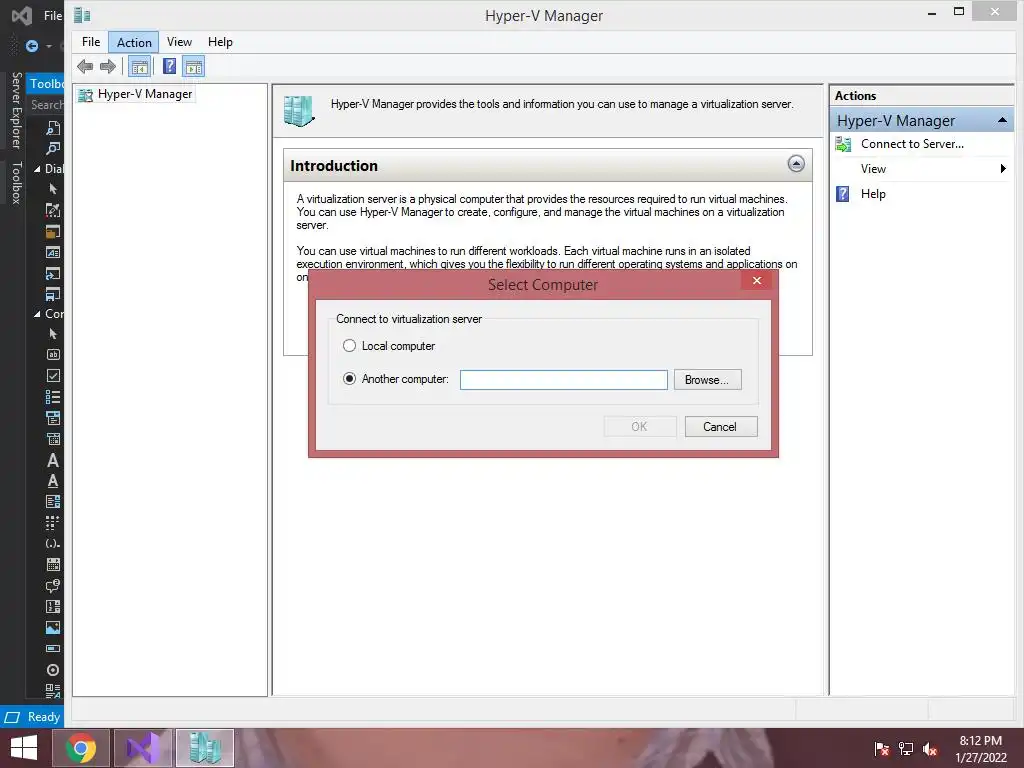Click the Forward arrow in Hyper-V toolbar

tap(108, 66)
